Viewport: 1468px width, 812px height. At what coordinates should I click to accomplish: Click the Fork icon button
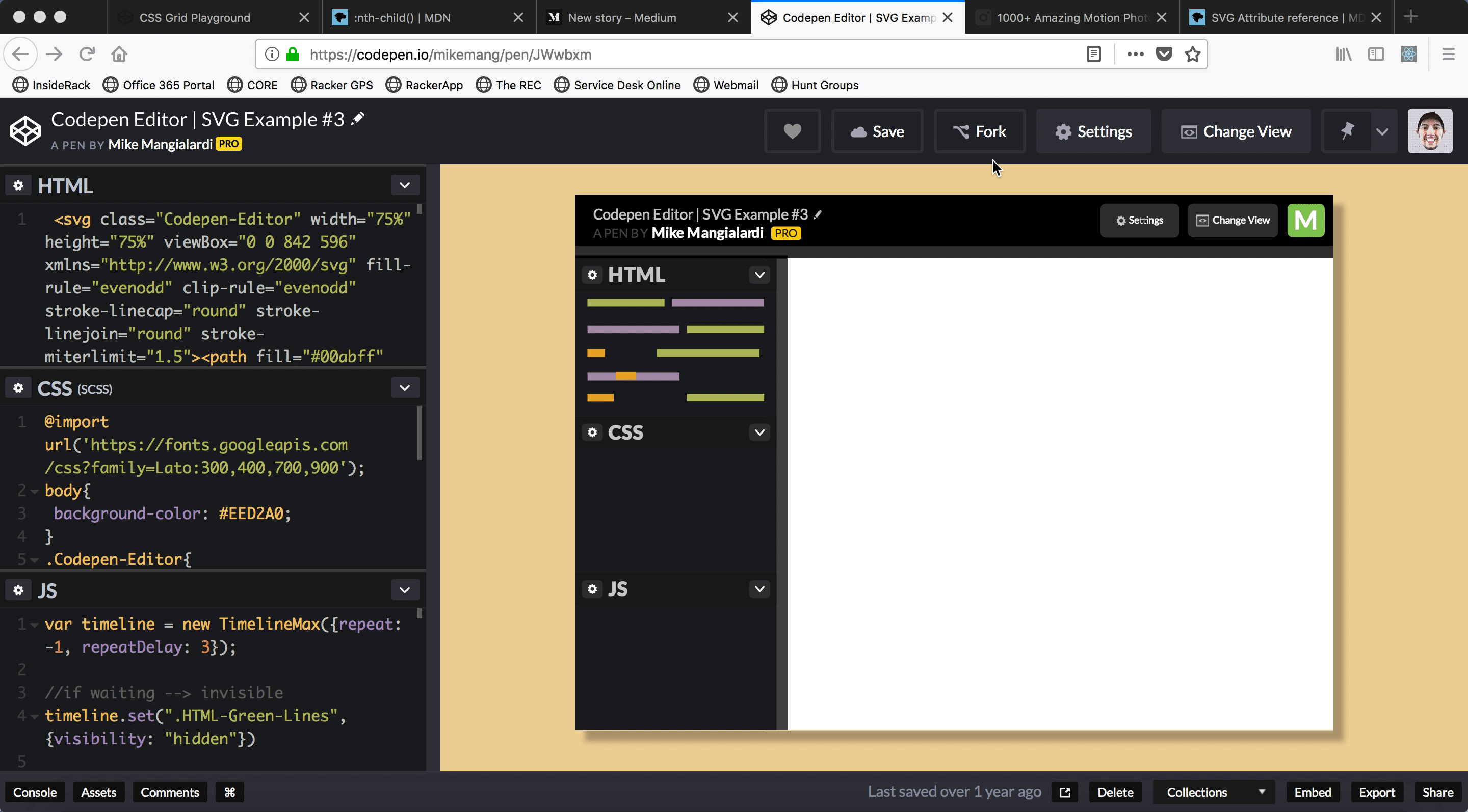click(x=979, y=131)
